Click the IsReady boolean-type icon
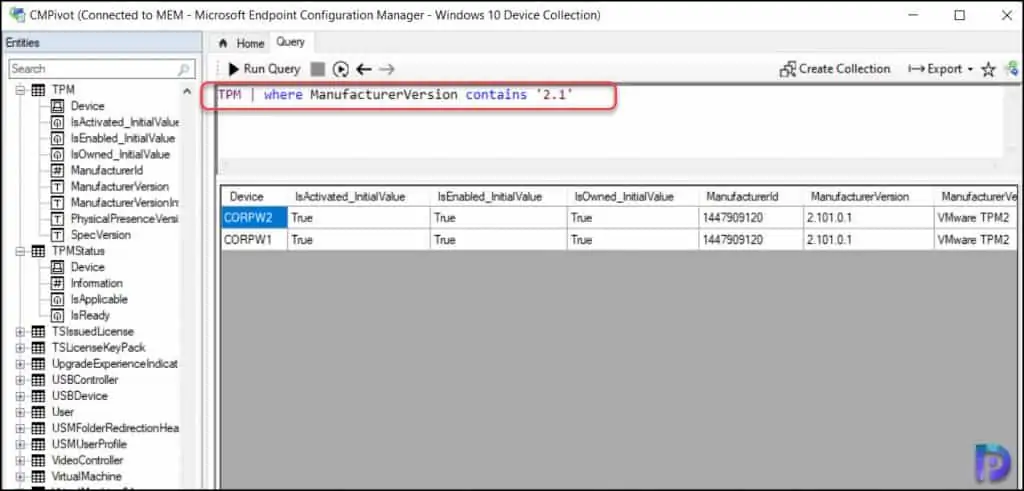The height and width of the screenshot is (491, 1024). click(57, 315)
